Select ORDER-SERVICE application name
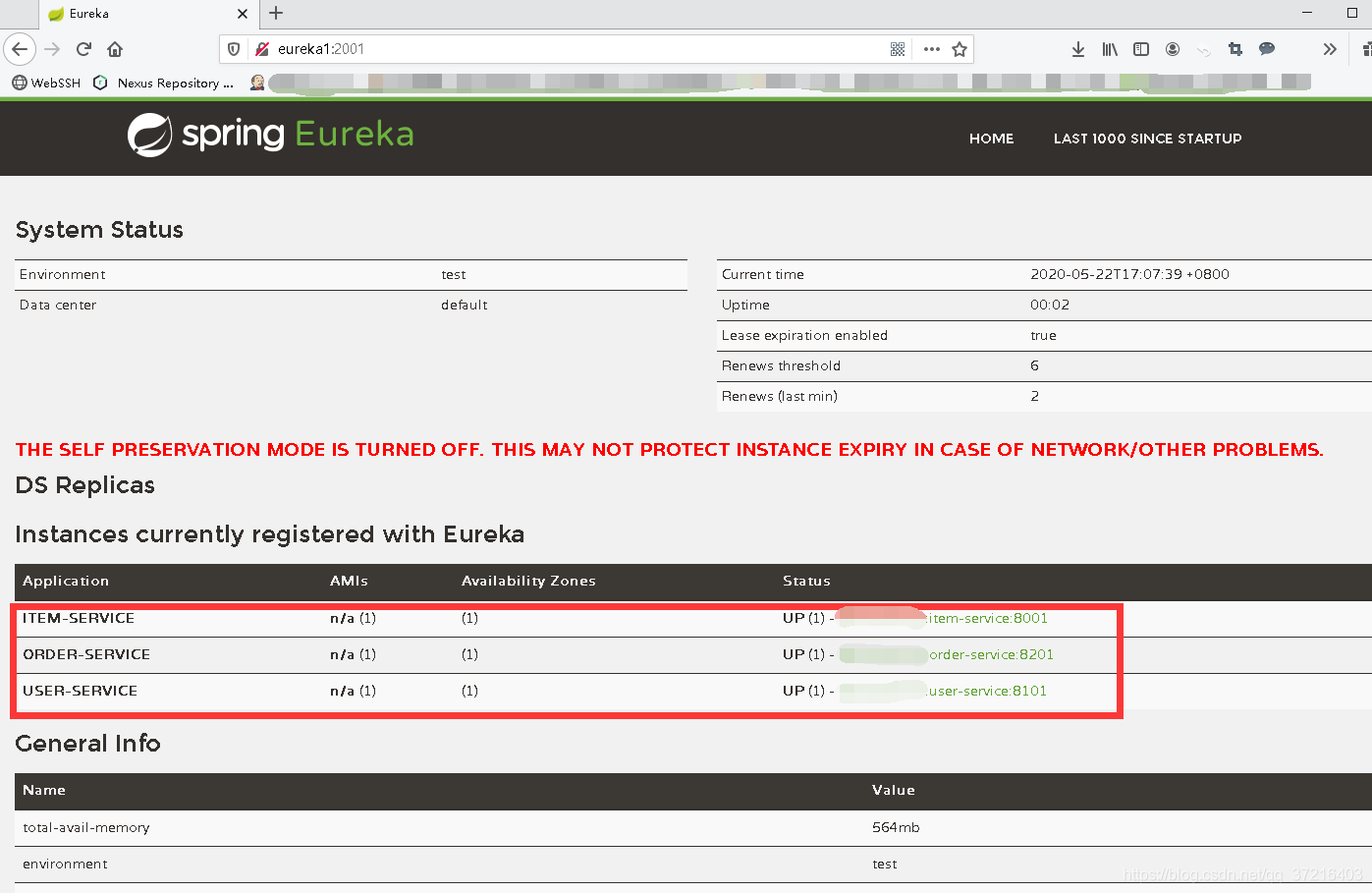 pos(86,654)
